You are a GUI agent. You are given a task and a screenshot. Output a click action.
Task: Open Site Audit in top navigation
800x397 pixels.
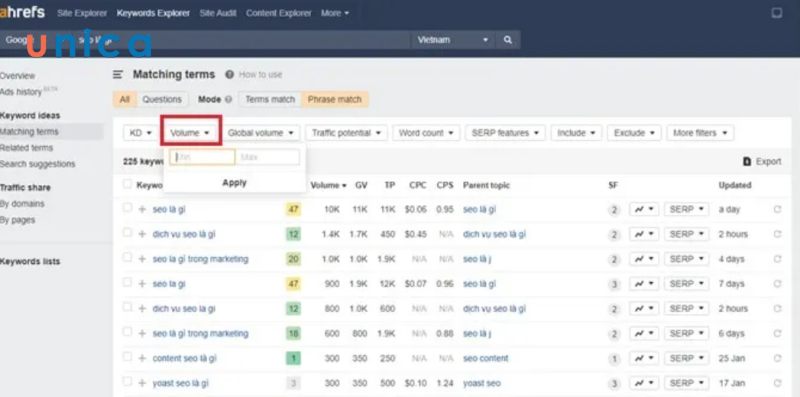(218, 13)
